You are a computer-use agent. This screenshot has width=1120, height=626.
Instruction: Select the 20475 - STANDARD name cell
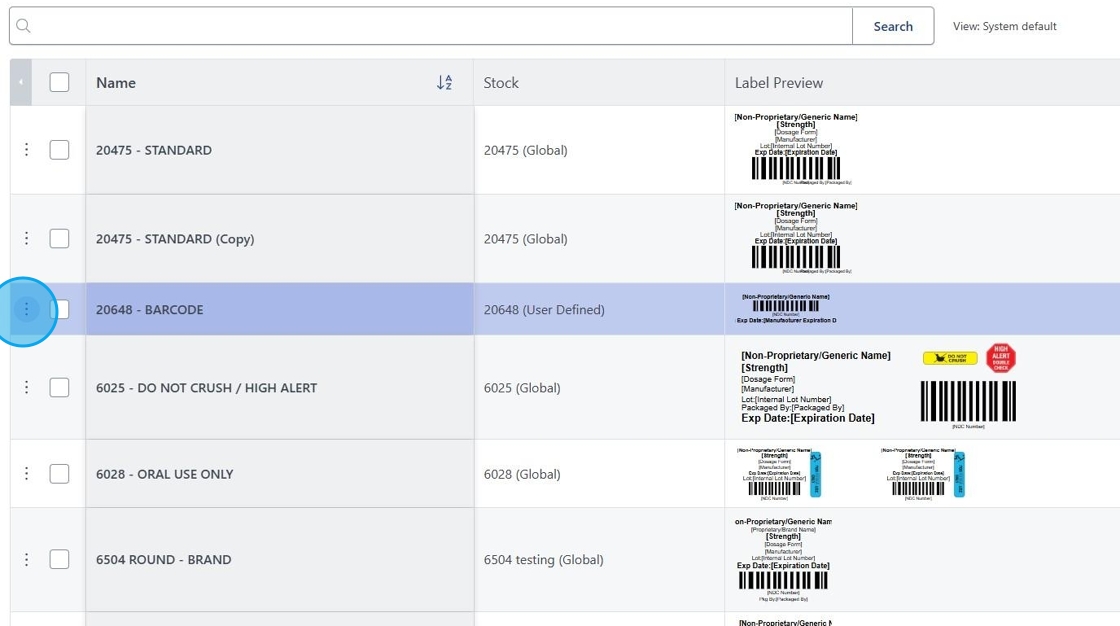[279, 149]
